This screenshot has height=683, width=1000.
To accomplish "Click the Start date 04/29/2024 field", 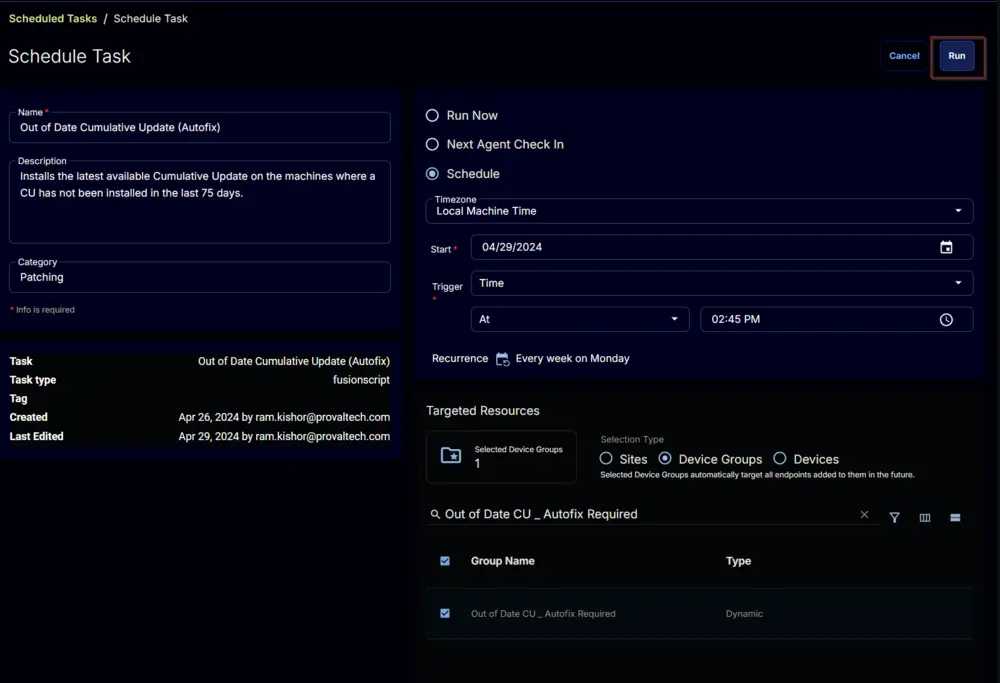I will click(x=722, y=247).
